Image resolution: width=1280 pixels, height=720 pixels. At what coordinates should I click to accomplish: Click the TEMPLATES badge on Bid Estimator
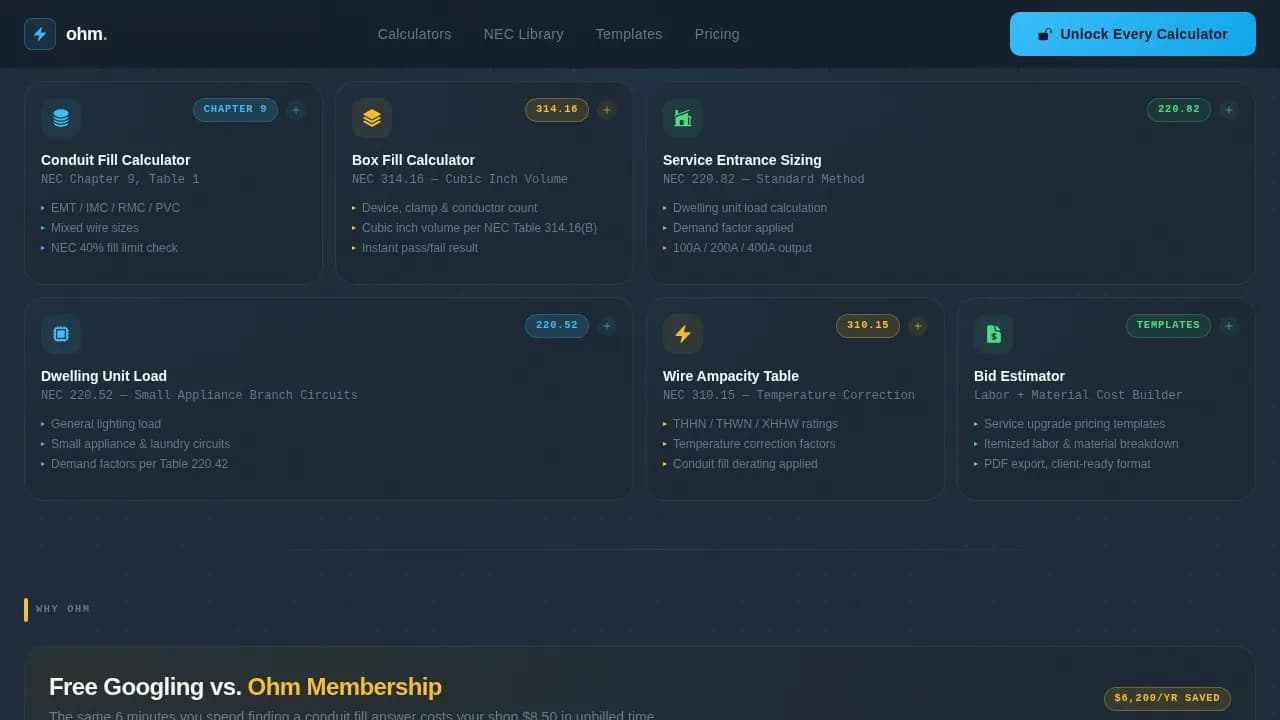[x=1168, y=326]
